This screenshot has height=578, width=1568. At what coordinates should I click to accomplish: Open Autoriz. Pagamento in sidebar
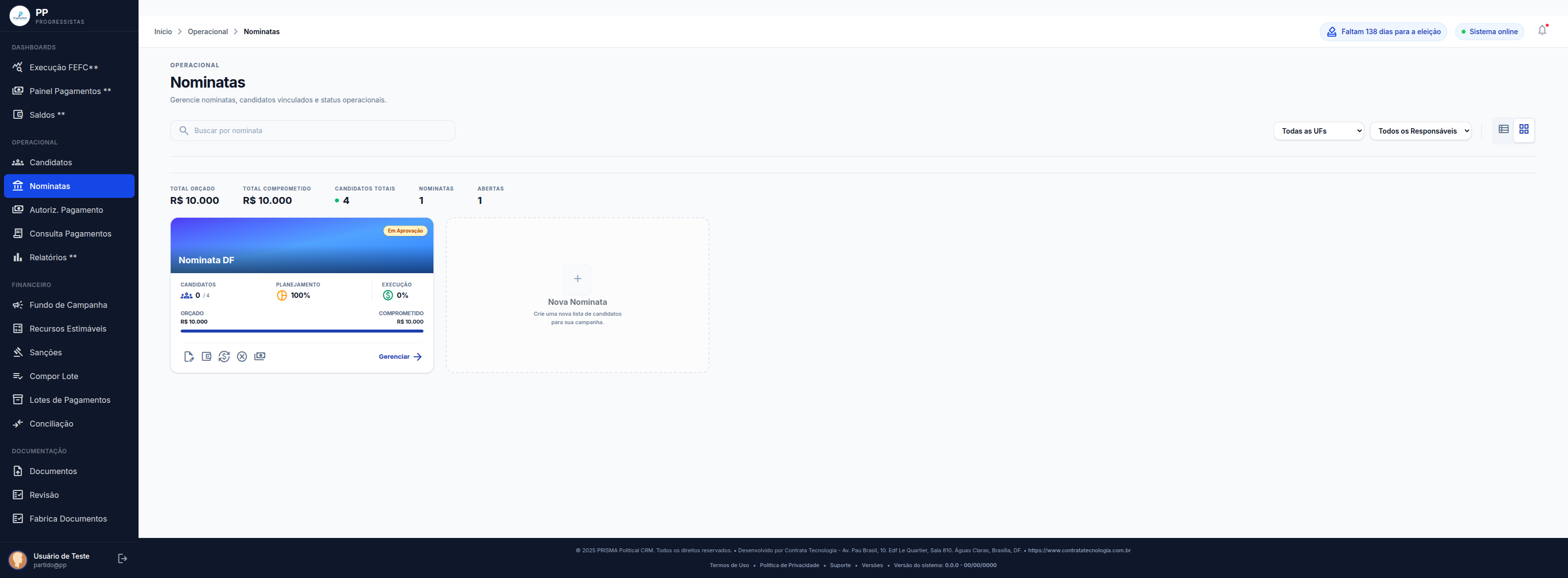pos(69,210)
